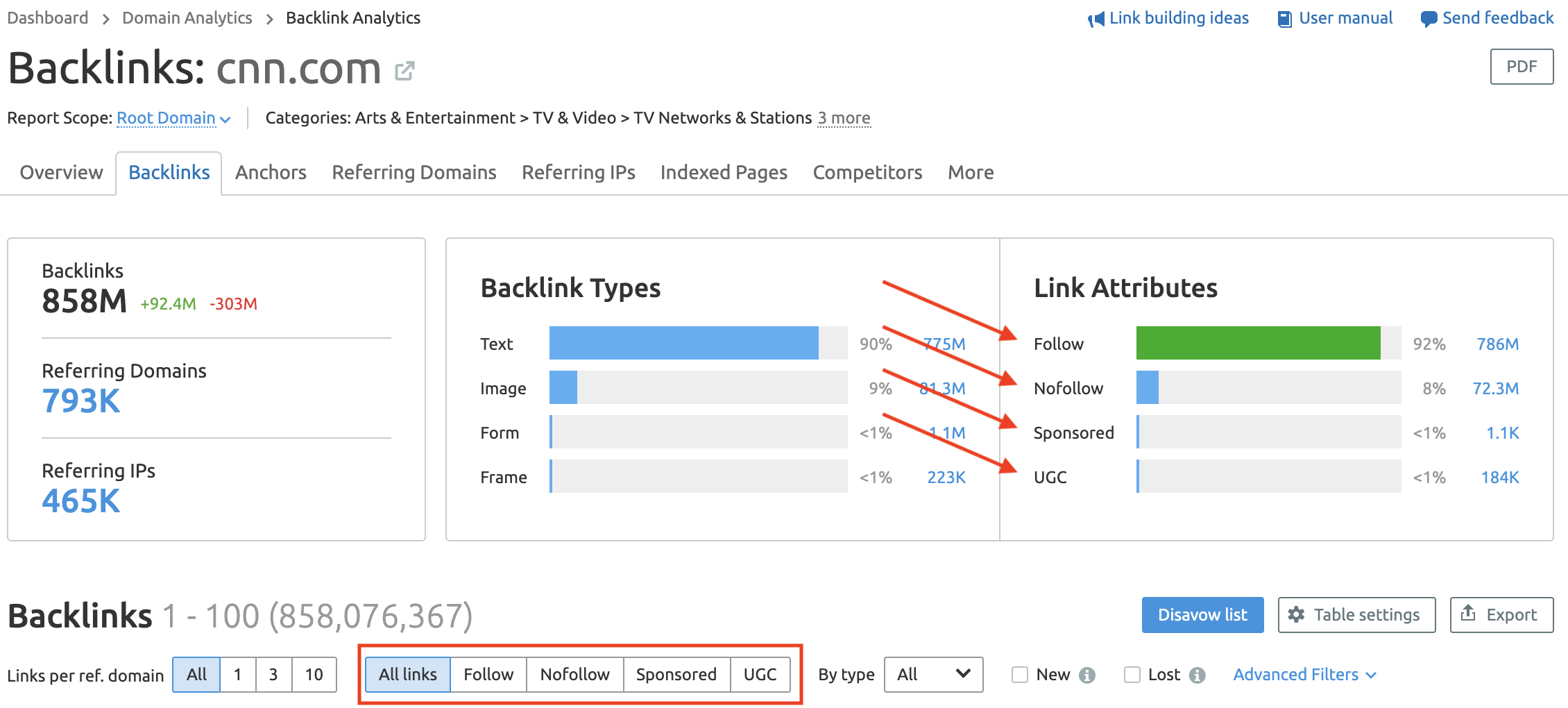Click the 775M Text backlinks count
Image resolution: width=1568 pixels, height=708 pixels.
[x=944, y=344]
